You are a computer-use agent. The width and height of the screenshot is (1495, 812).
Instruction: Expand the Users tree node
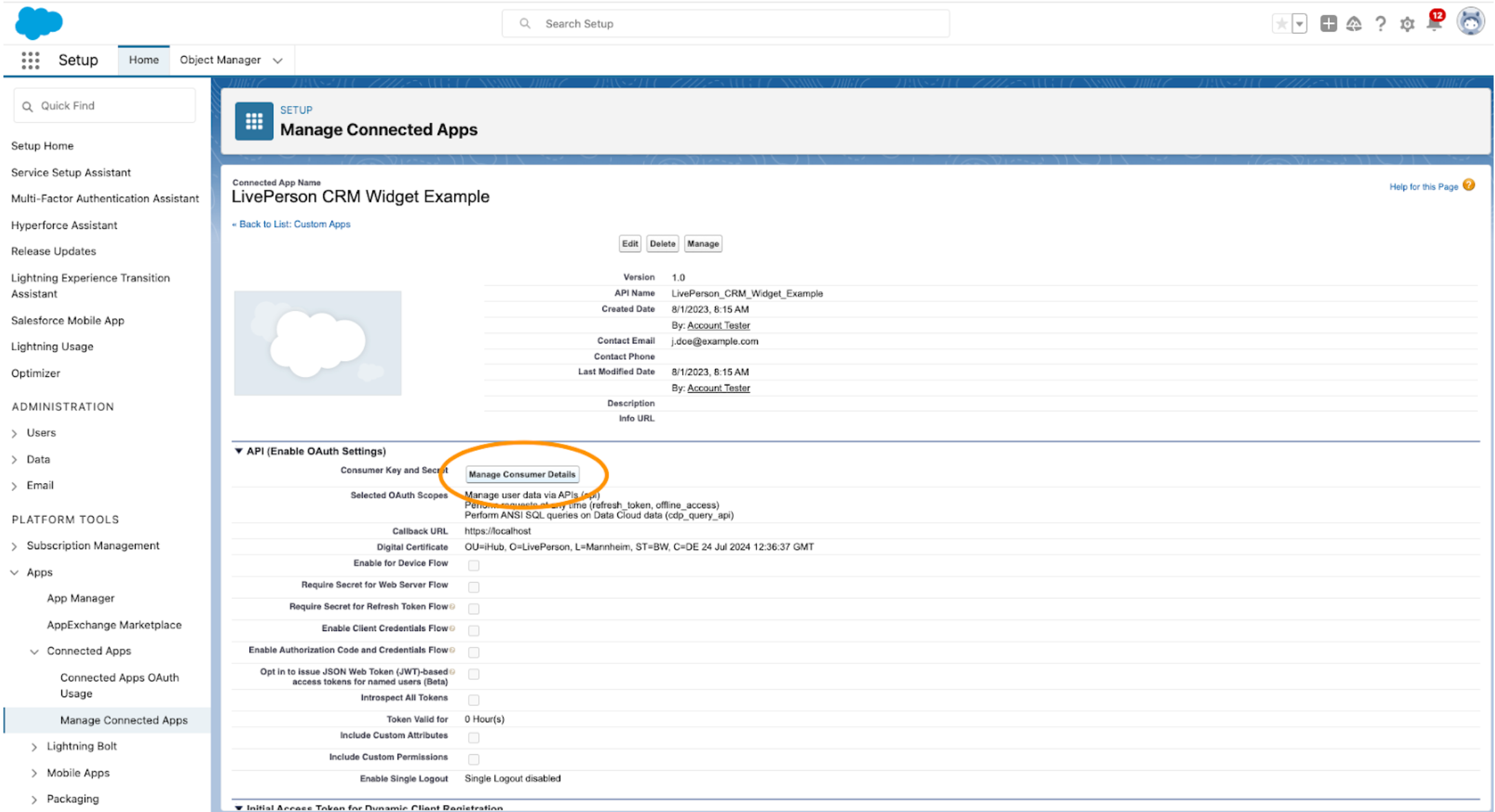(14, 434)
